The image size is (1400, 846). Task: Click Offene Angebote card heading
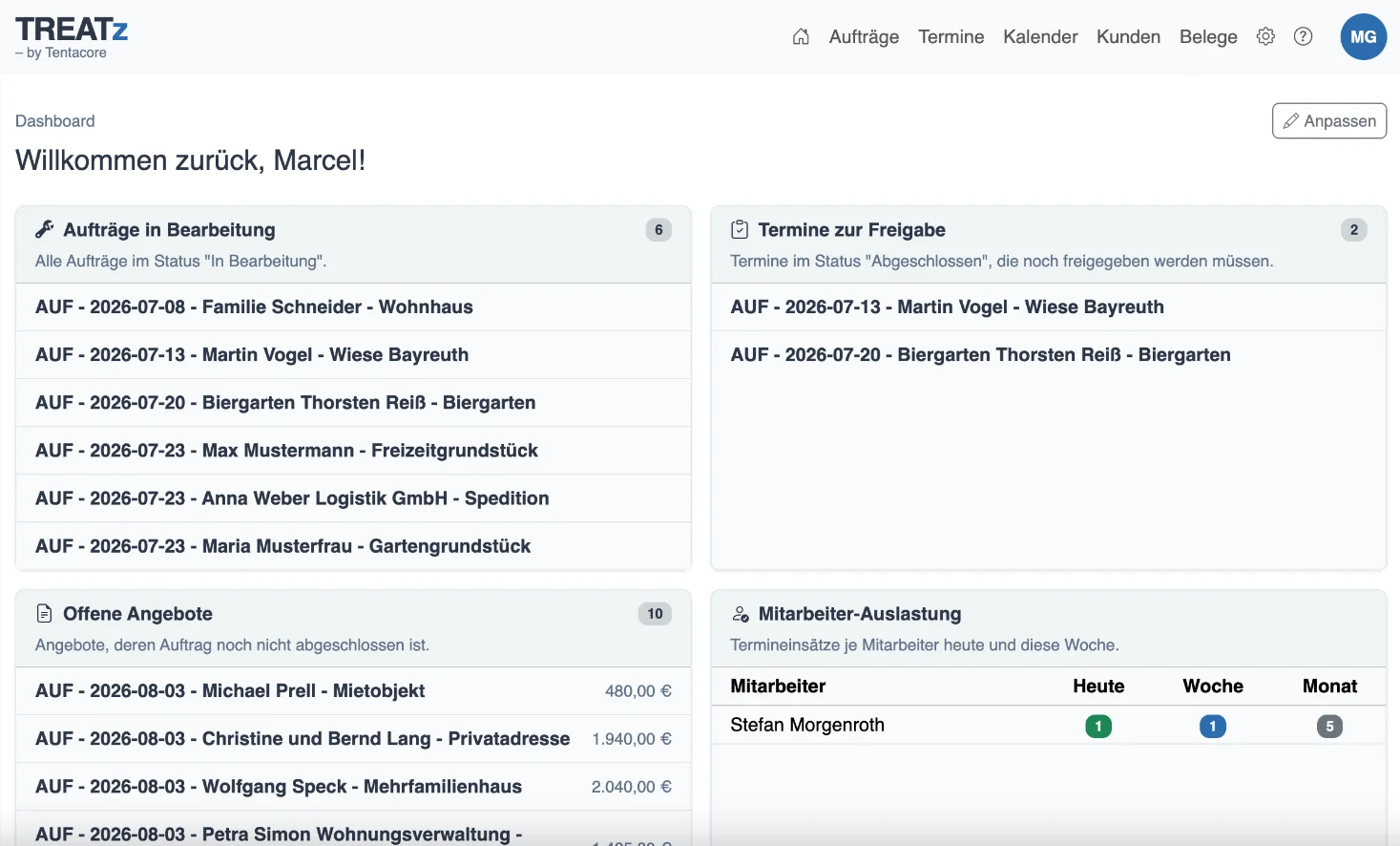coord(137,613)
